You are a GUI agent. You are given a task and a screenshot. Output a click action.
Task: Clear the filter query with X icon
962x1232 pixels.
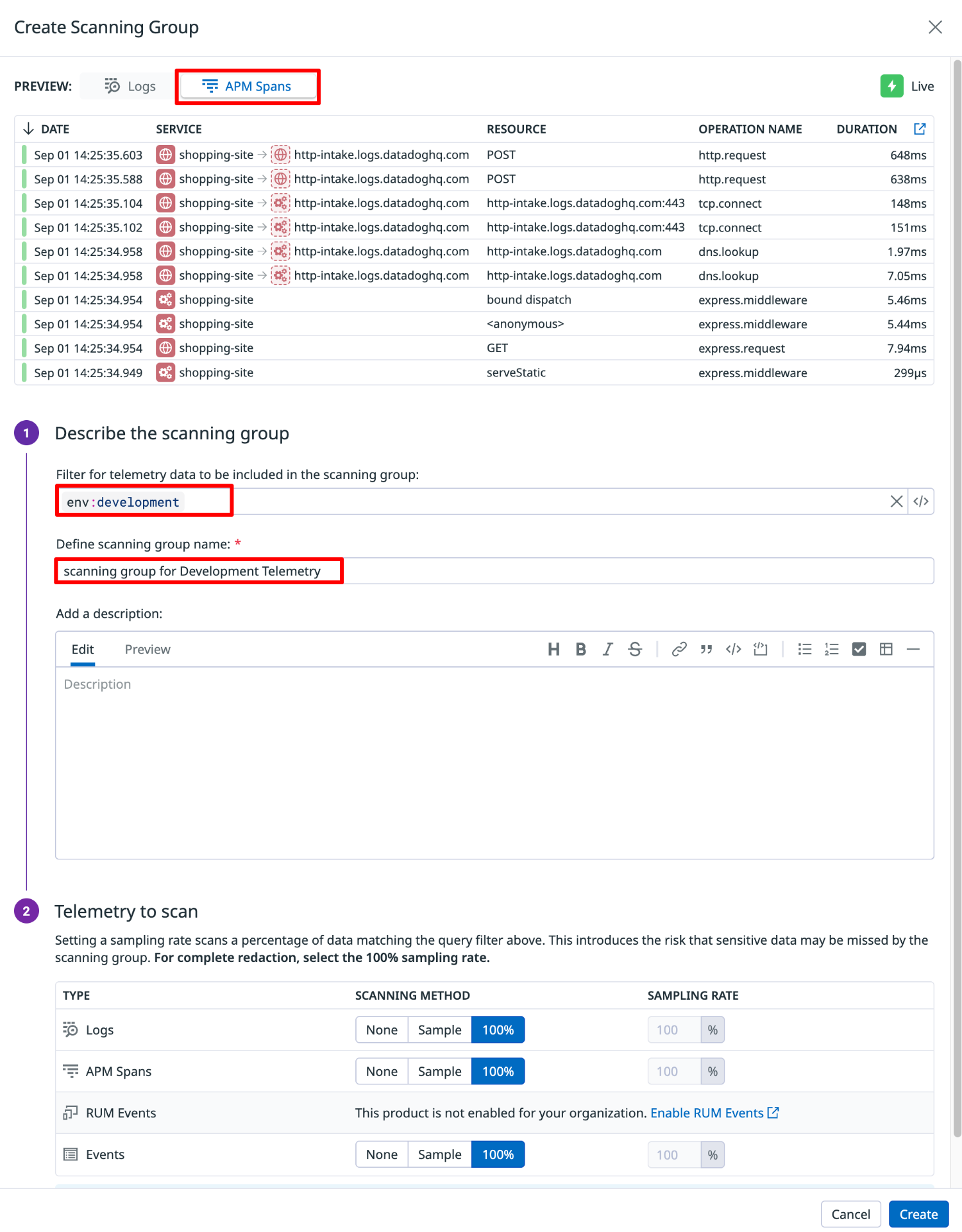(897, 502)
